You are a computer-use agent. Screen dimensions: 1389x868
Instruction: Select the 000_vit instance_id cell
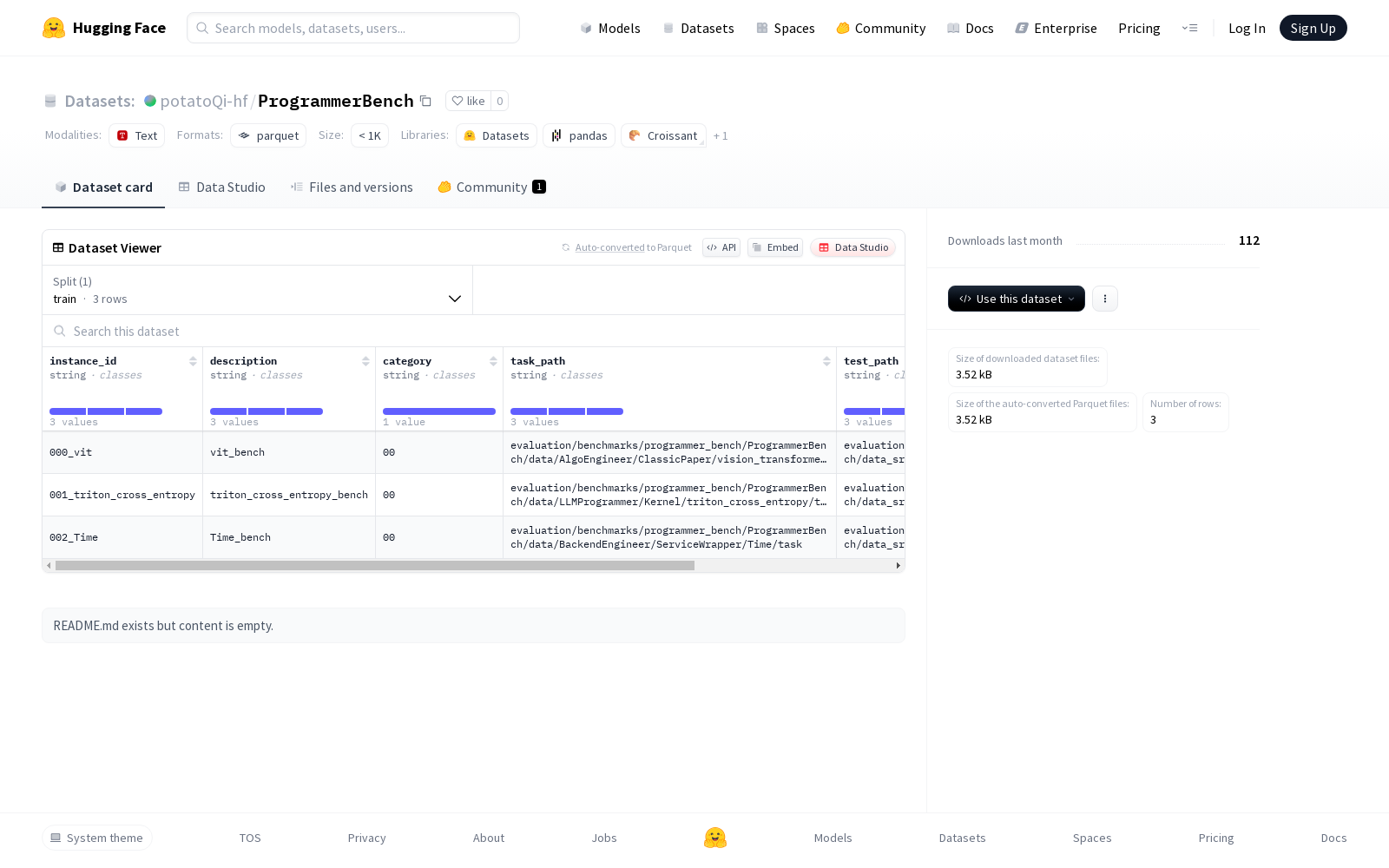point(122,452)
